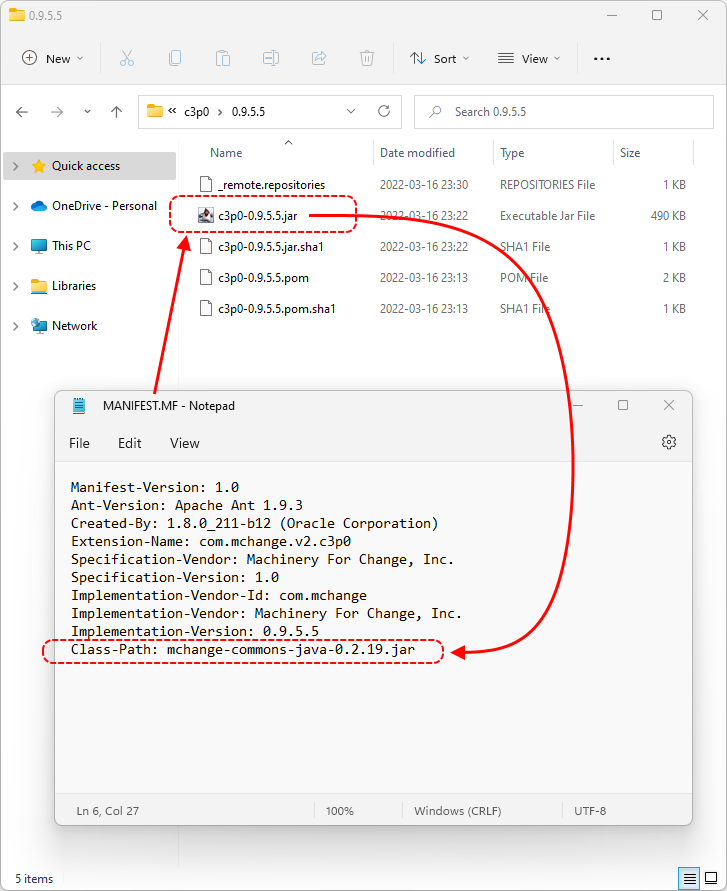Viewport: 727px width, 891px height.
Task: Click the Rename icon in toolbar
Action: 271,58
